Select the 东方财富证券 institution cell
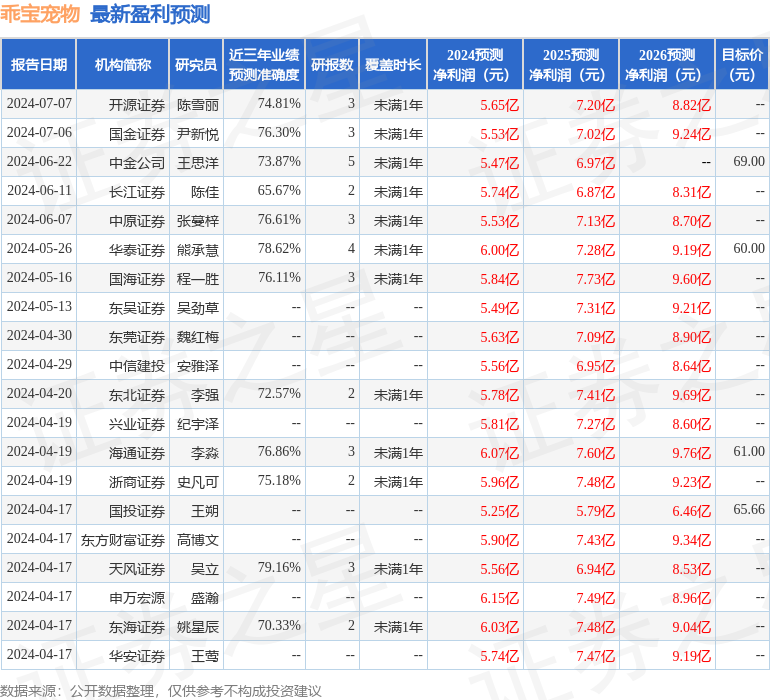 (x=123, y=539)
